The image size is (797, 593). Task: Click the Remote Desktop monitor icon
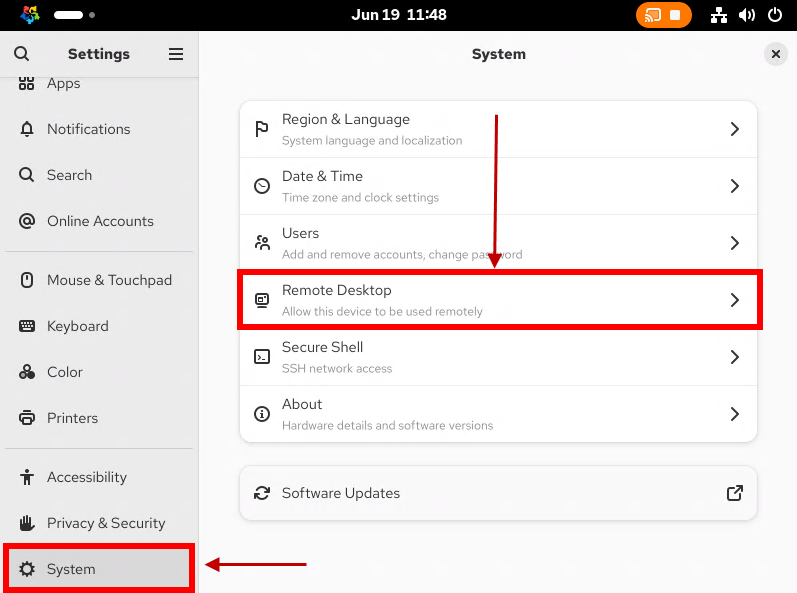coord(262,300)
